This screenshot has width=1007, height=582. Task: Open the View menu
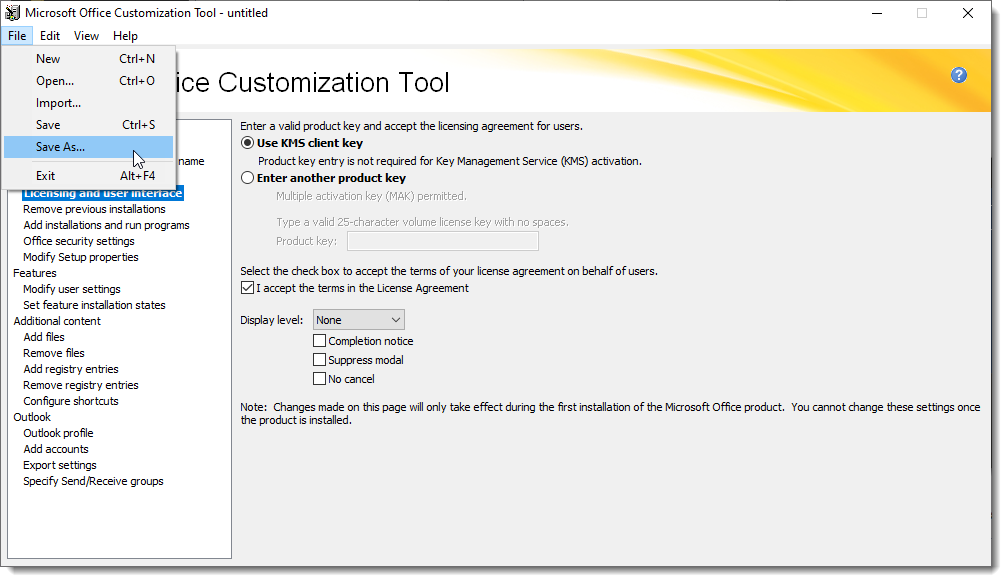86,36
